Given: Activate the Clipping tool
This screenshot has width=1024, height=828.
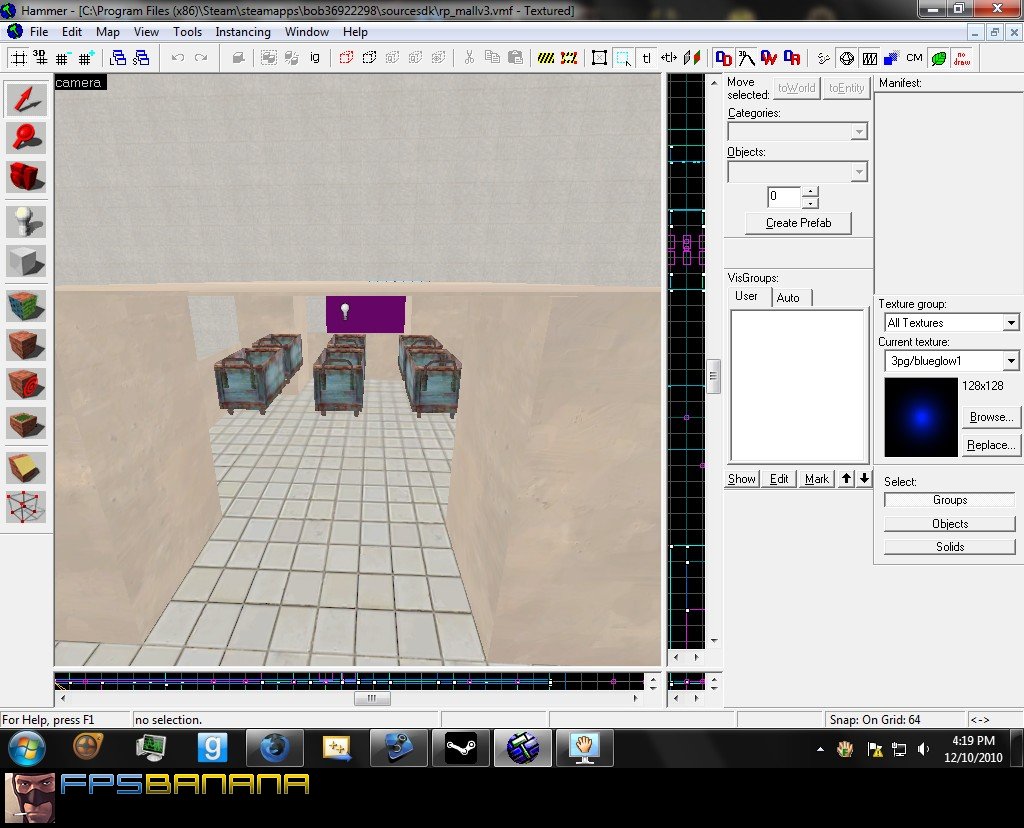Looking at the screenshot, I should coord(26,468).
